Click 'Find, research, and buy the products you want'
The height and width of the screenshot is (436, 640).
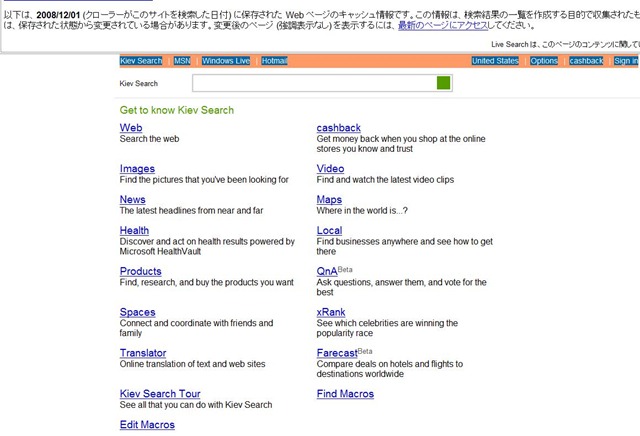(x=207, y=283)
